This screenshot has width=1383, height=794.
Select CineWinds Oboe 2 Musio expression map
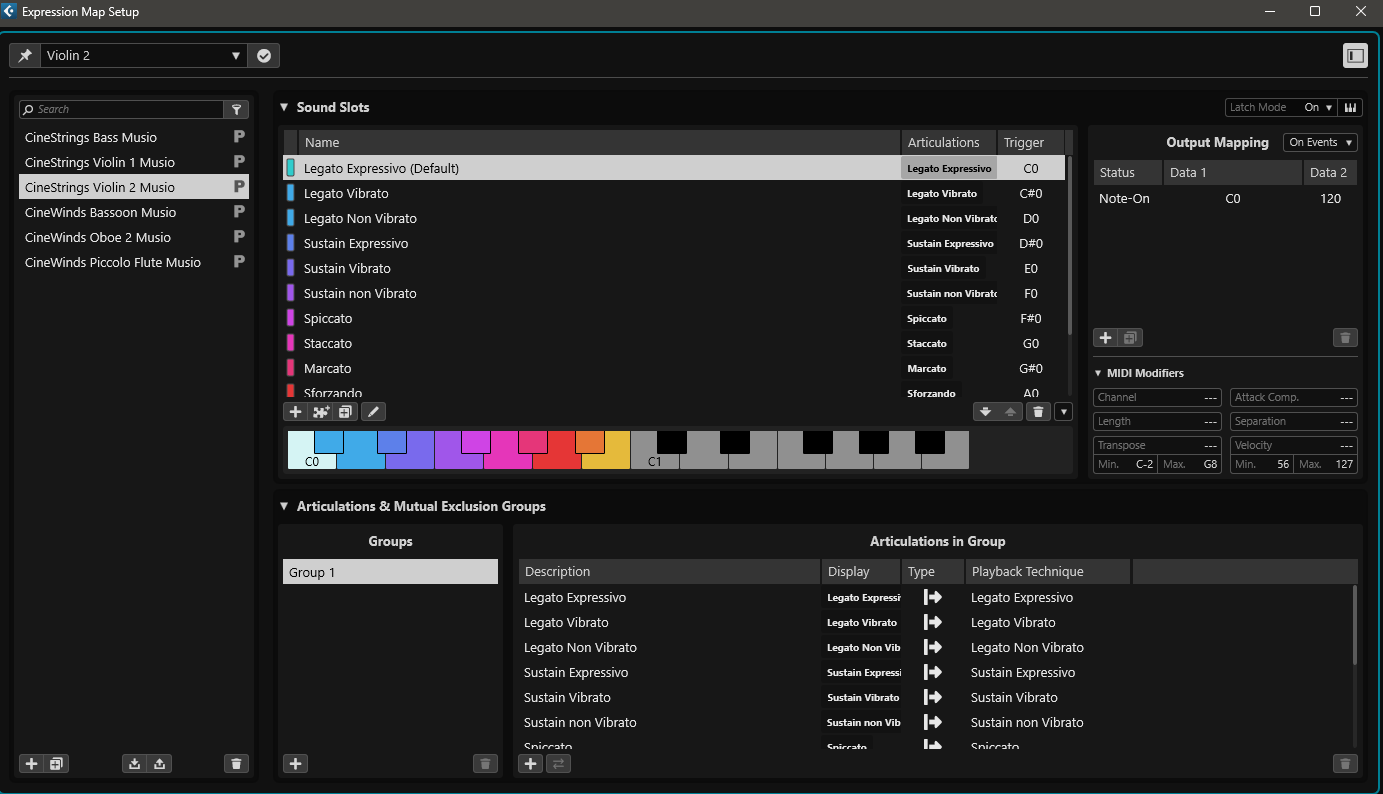[133, 238]
